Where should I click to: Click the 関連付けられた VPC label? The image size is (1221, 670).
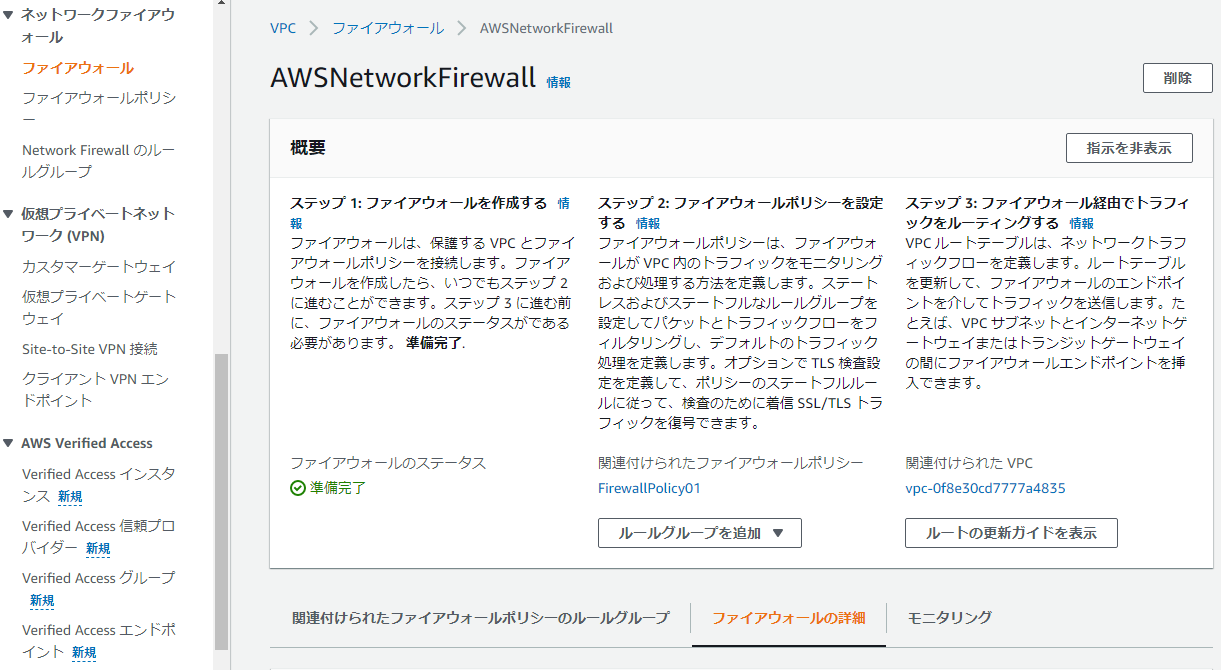[x=969, y=463]
